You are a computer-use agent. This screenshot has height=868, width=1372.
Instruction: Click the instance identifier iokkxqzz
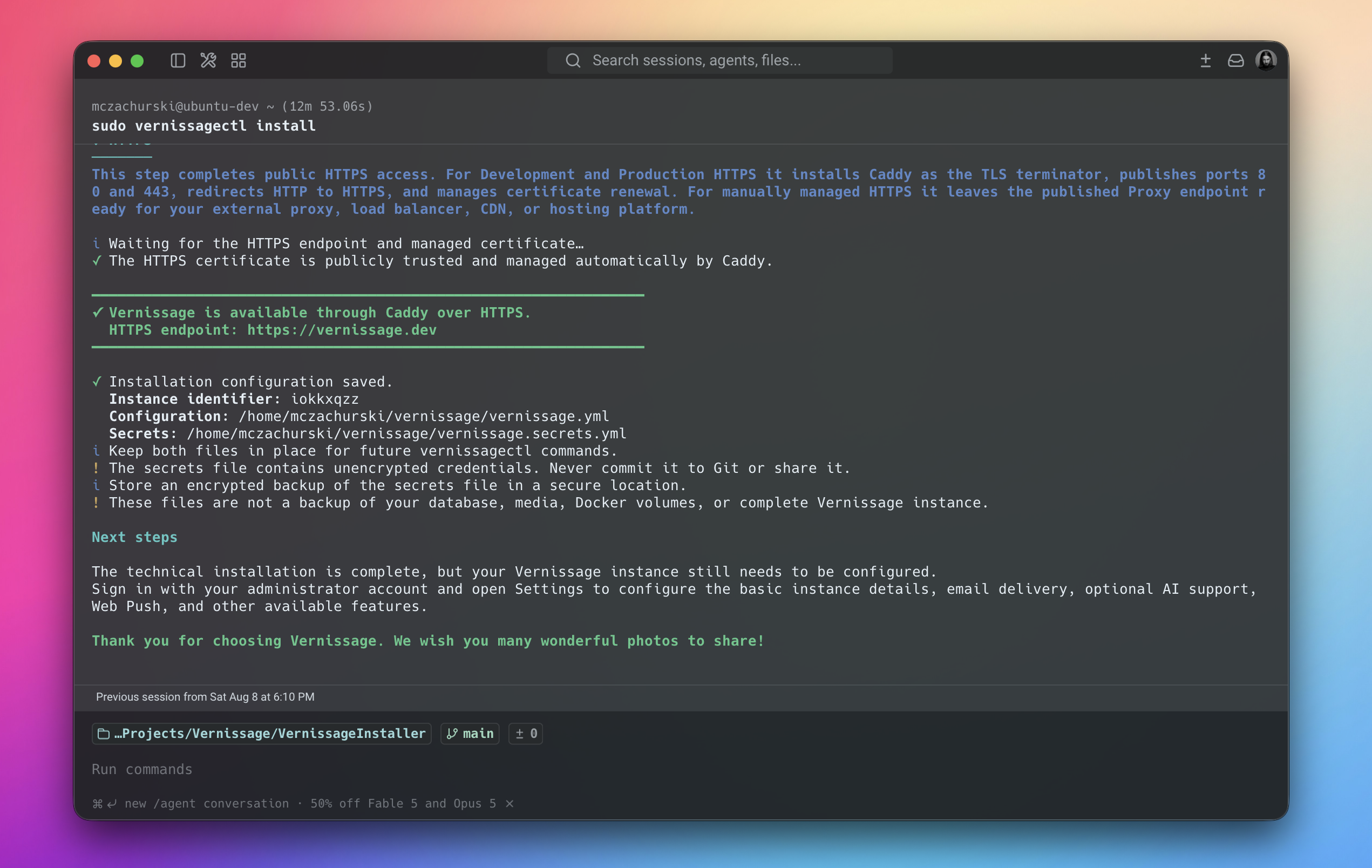coord(325,399)
